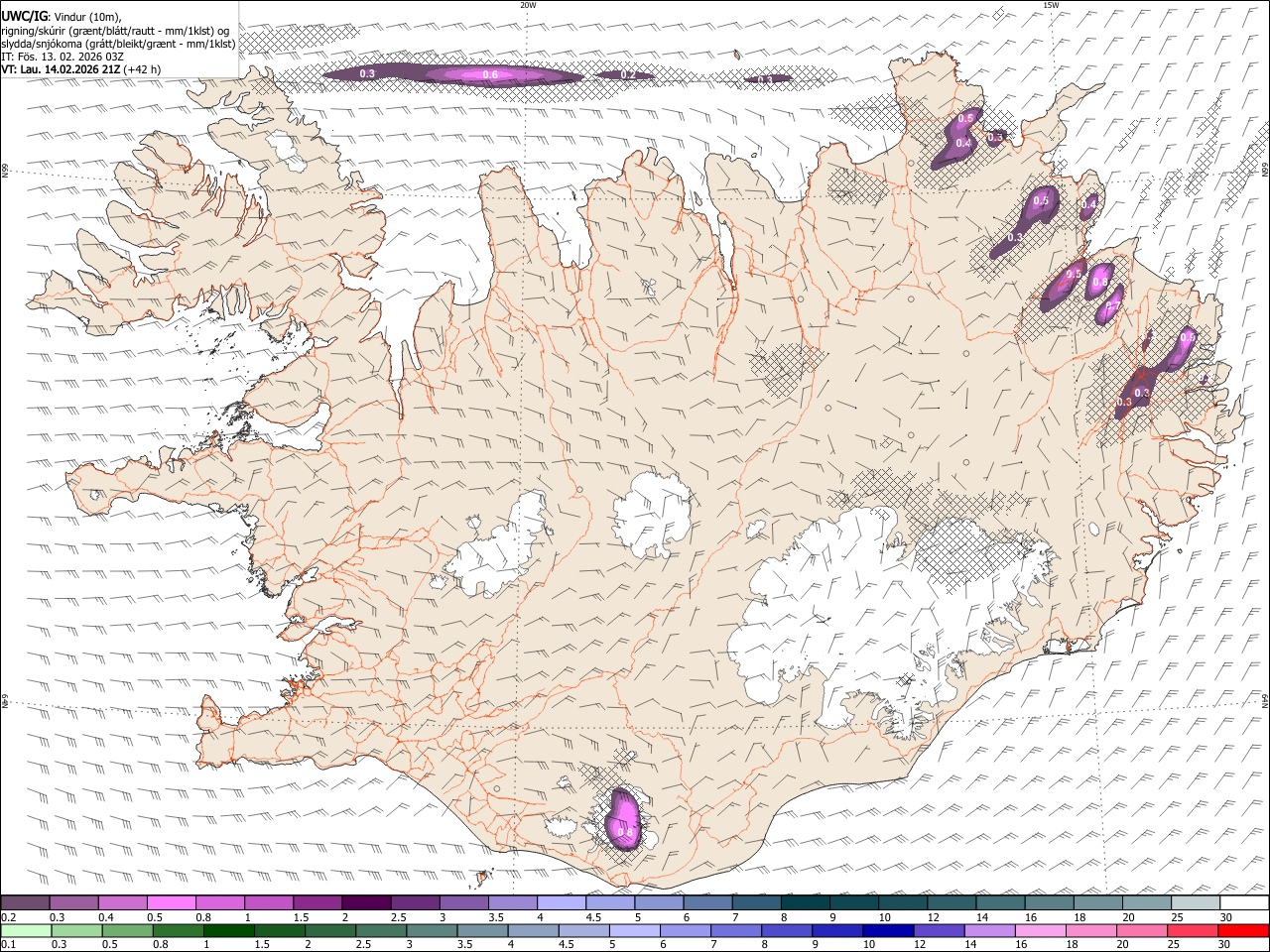Pick the darkest purple 2 mm snow-scale swatch
1270x952 pixels.
(366, 902)
